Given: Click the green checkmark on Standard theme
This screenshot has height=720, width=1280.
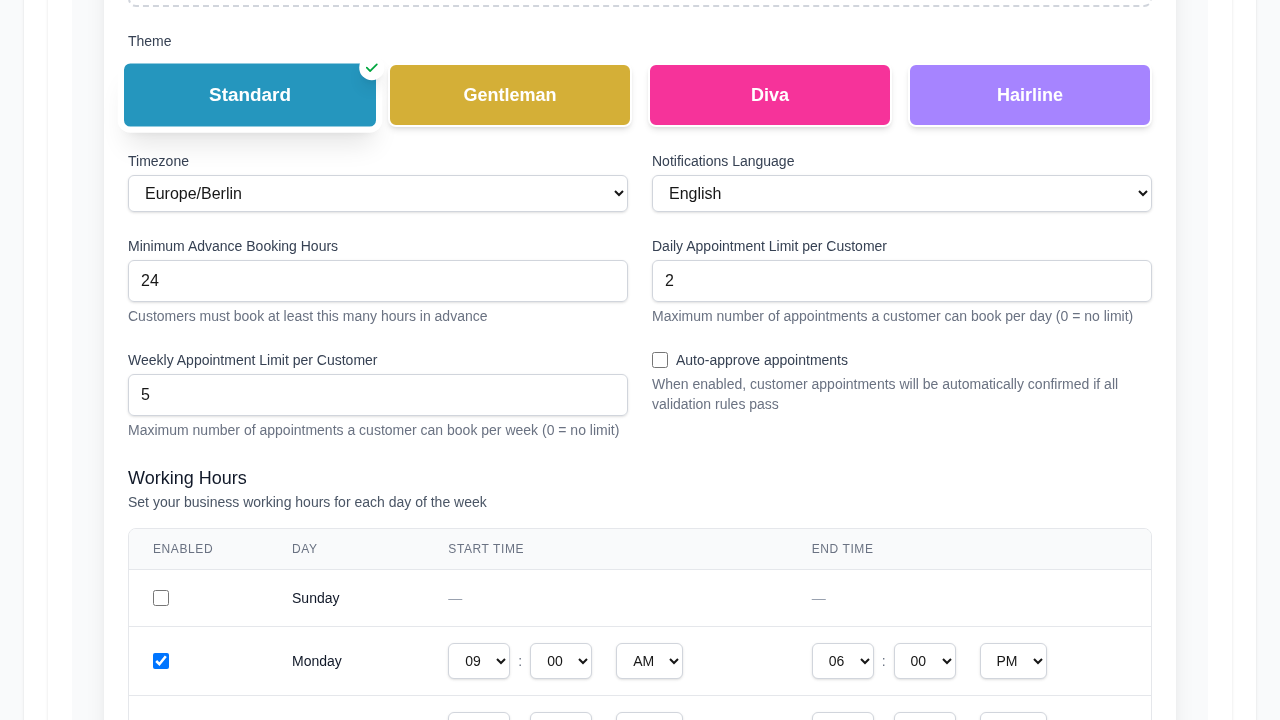Looking at the screenshot, I should [372, 68].
